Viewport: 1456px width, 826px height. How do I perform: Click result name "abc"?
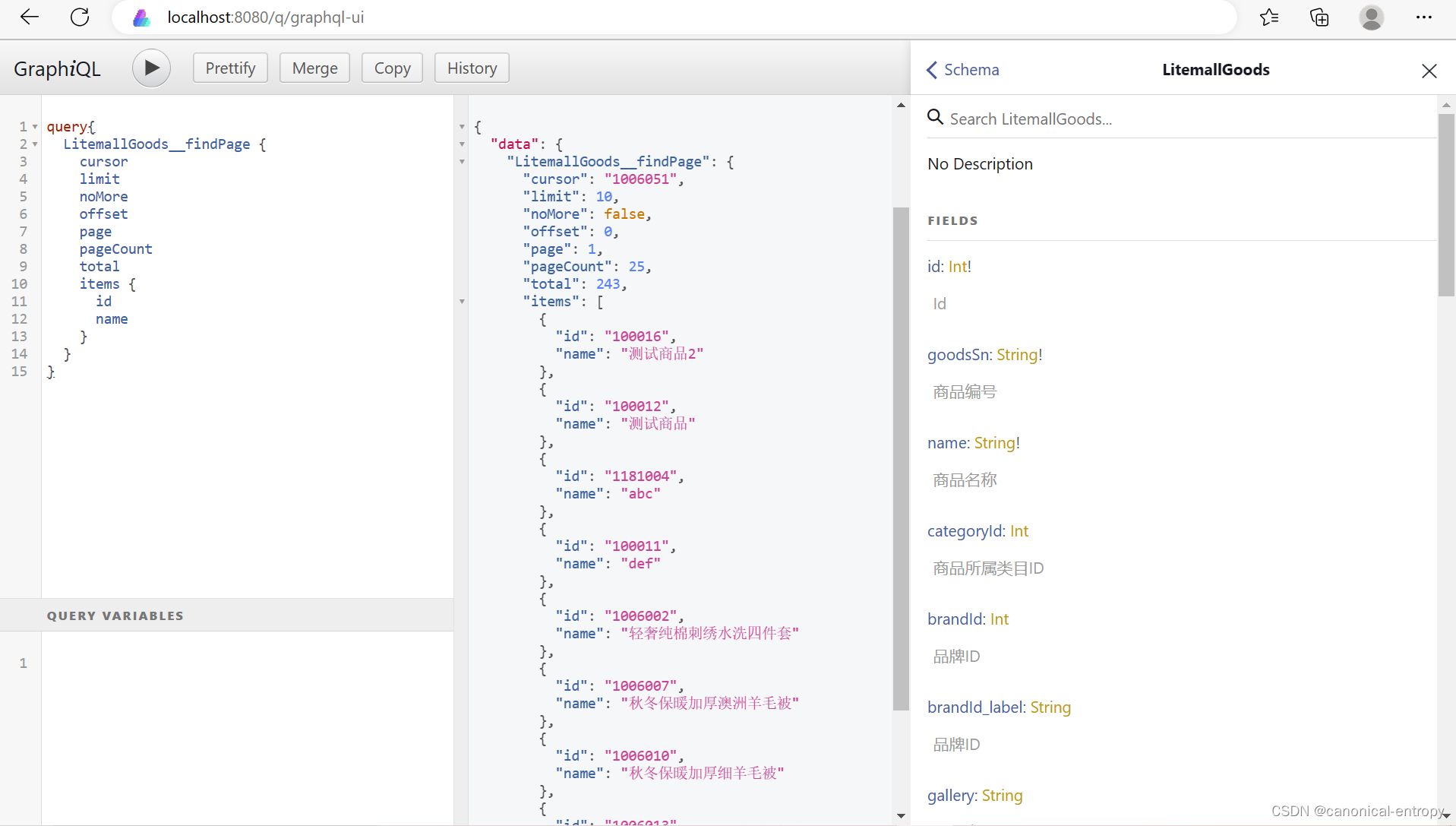point(640,494)
